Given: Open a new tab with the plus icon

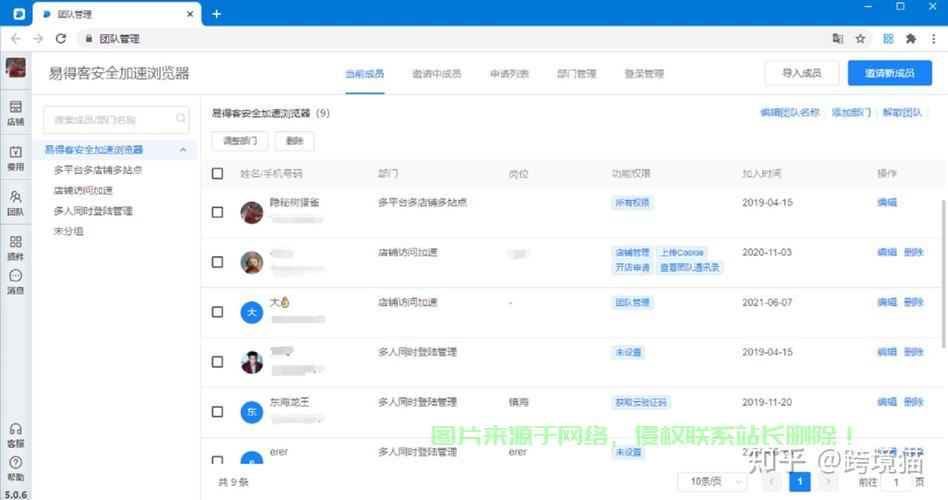Looking at the screenshot, I should pyautogui.click(x=216, y=14).
